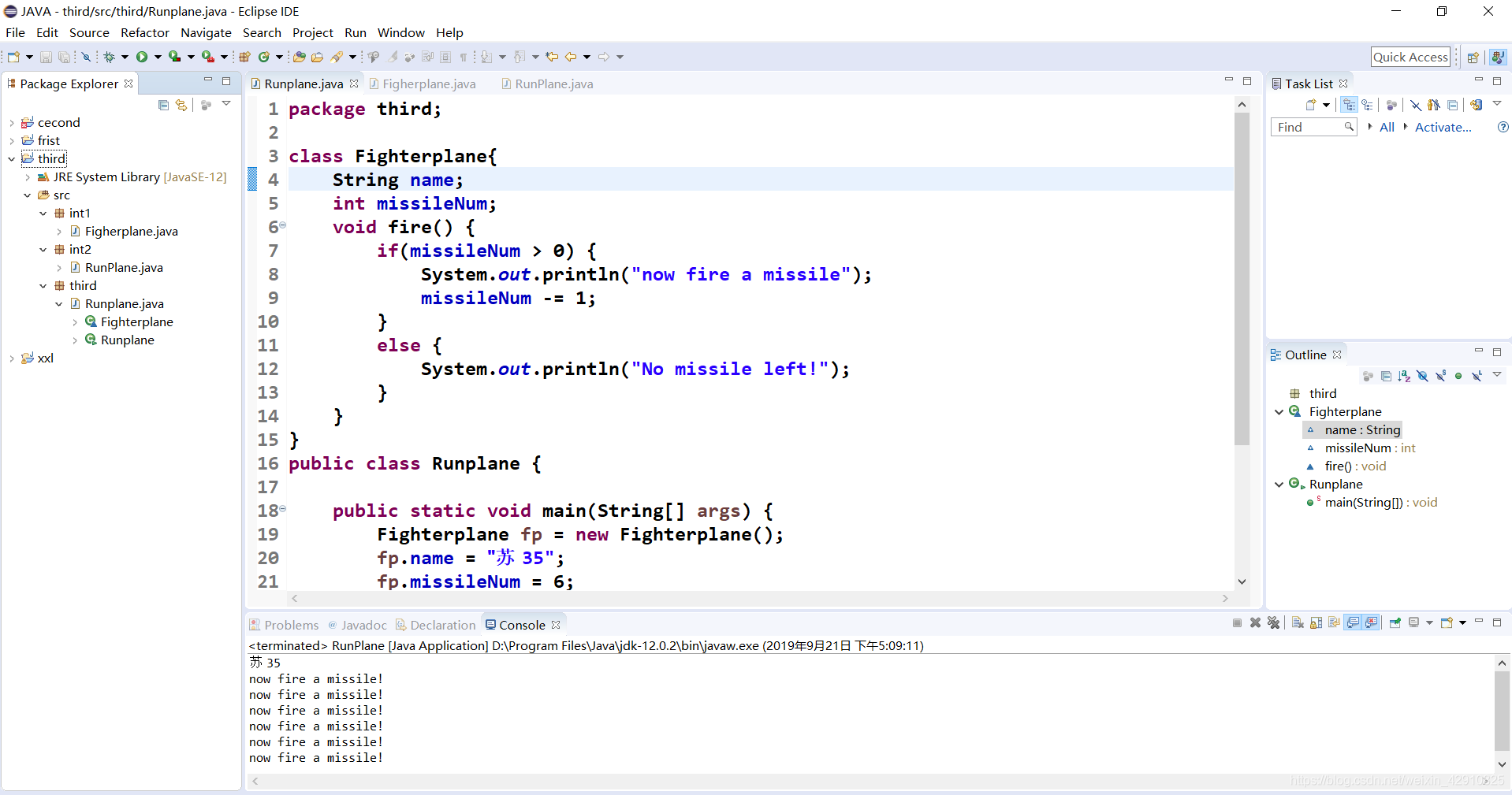Collapse All in Task List
The height and width of the screenshot is (795, 1512).
click(1452, 105)
